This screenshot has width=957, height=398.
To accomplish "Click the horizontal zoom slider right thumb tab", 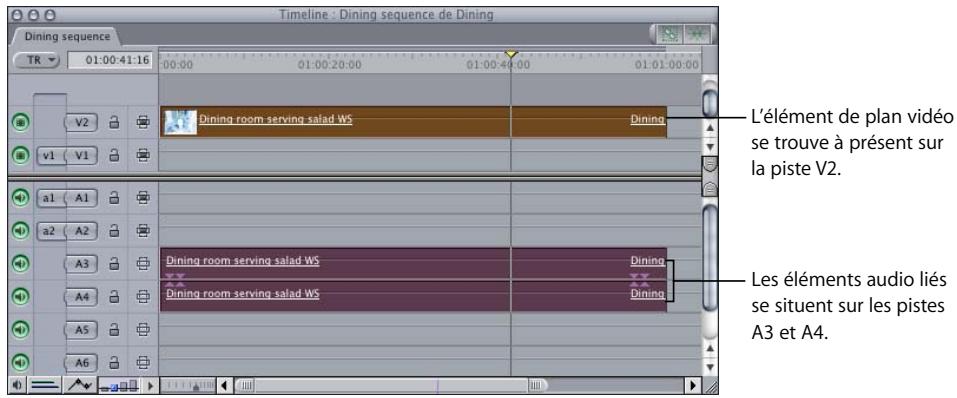I will tap(537, 386).
